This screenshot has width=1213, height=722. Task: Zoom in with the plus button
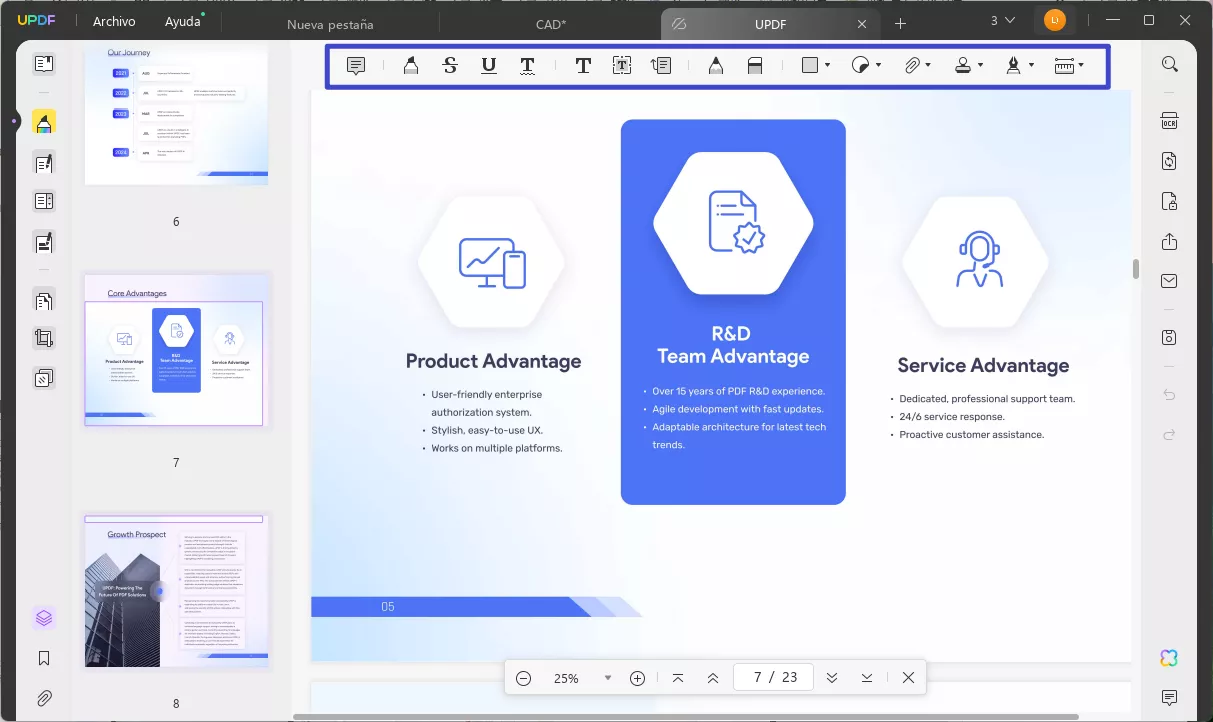[x=638, y=678]
